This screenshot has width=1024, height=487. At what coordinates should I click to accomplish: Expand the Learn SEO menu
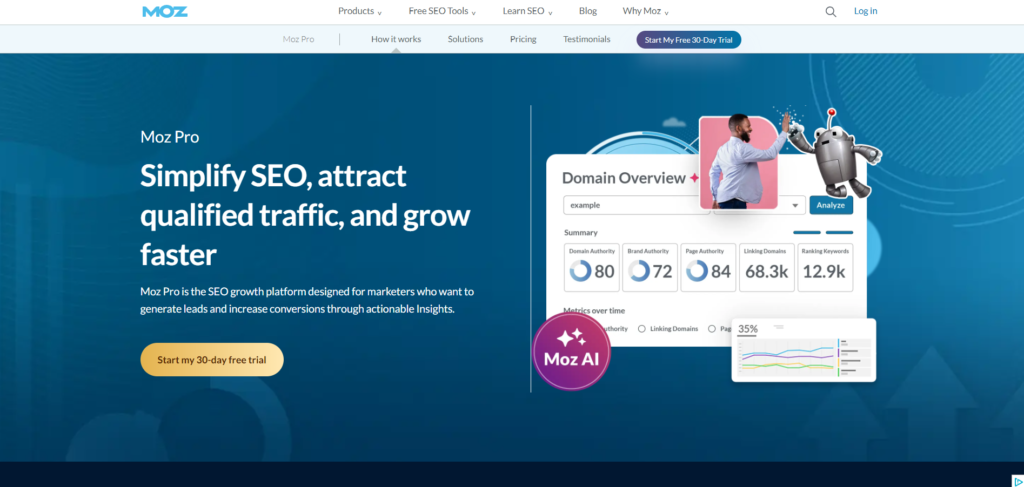(528, 11)
